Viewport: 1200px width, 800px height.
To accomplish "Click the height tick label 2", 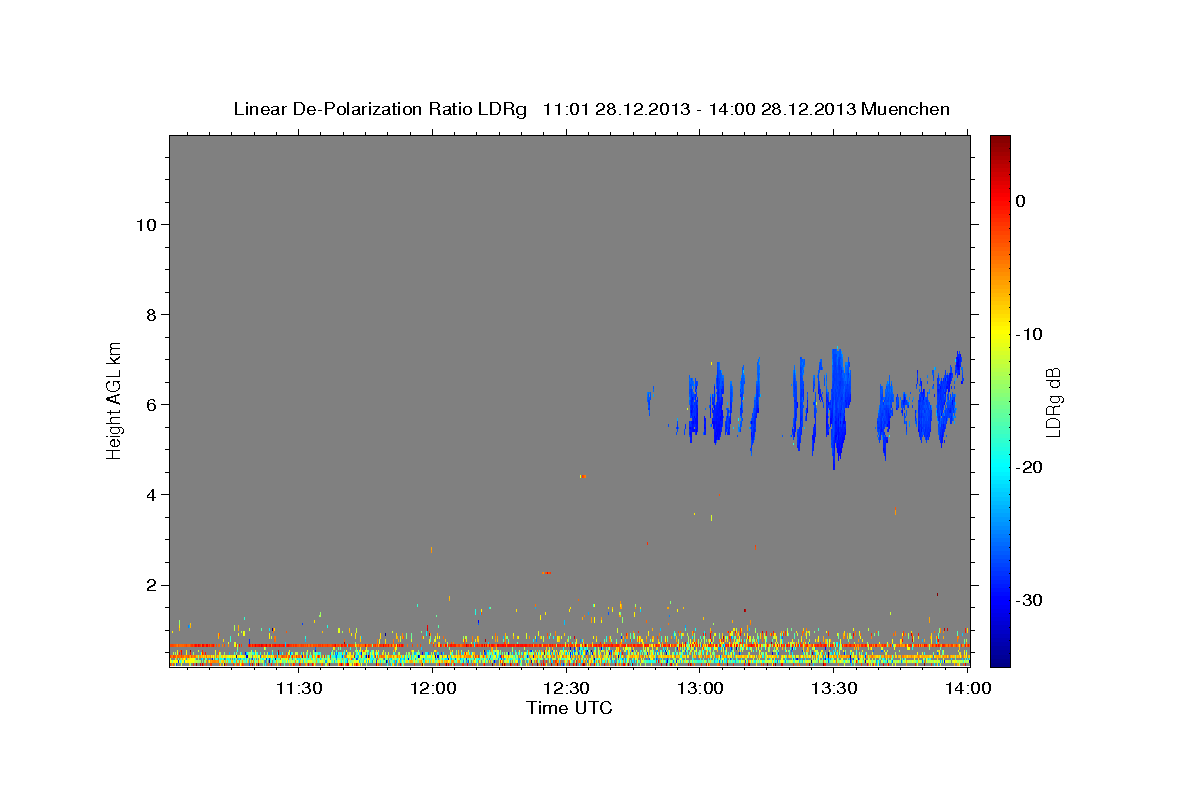I will [x=152, y=584].
